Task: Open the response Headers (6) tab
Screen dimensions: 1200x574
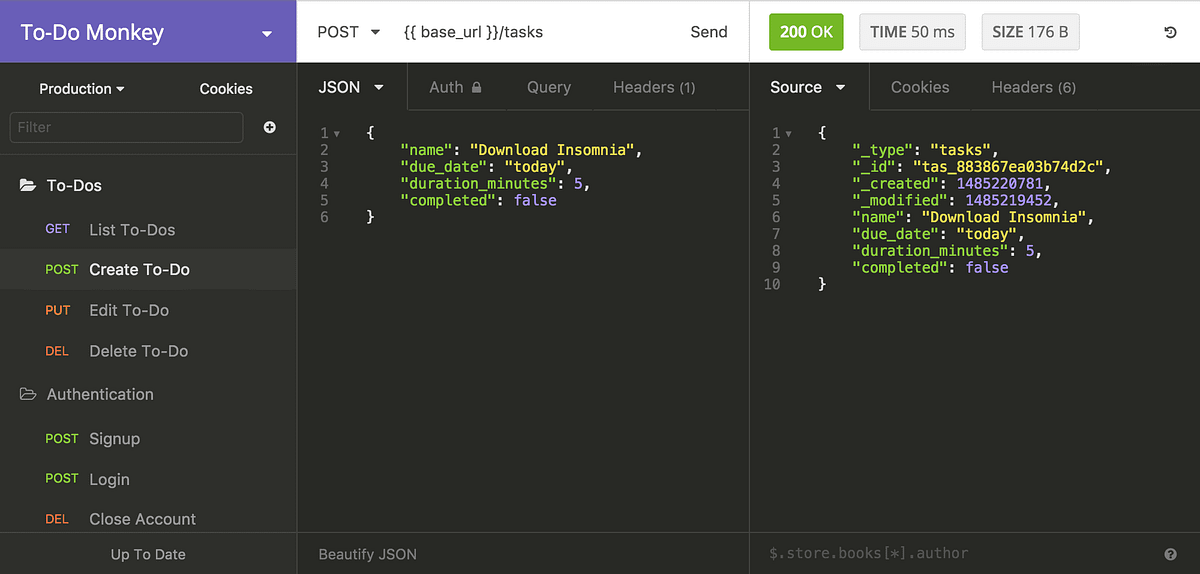Action: (x=1033, y=87)
